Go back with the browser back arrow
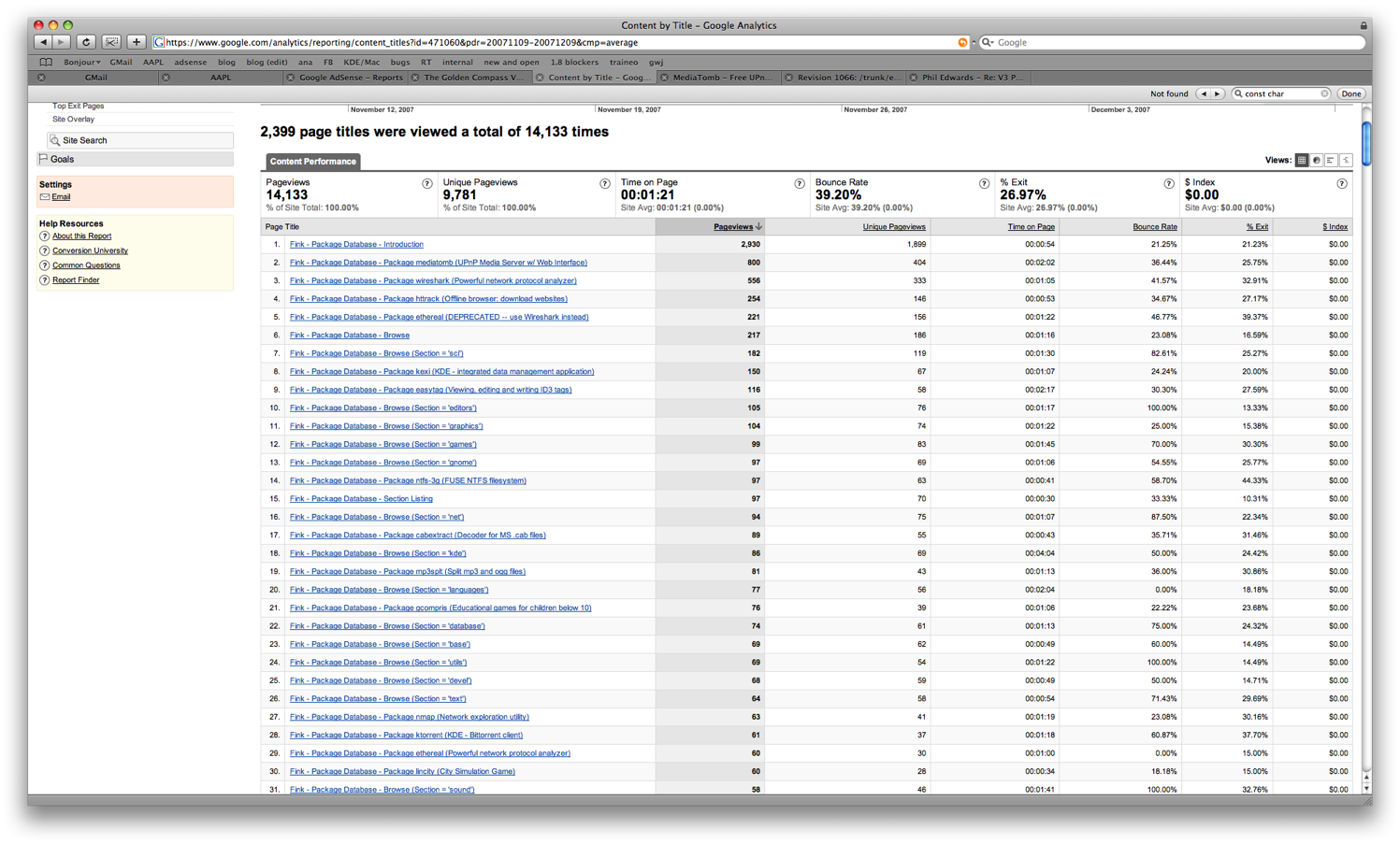 tap(43, 42)
